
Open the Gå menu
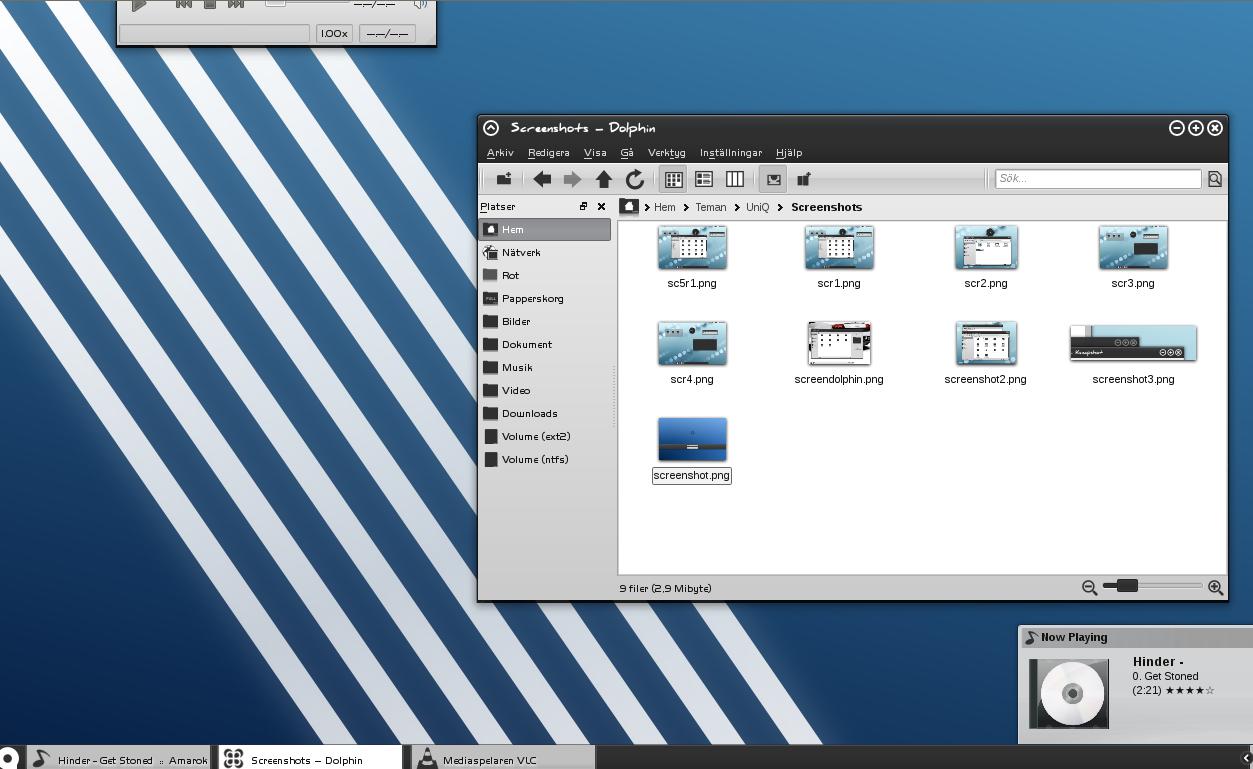tap(627, 153)
